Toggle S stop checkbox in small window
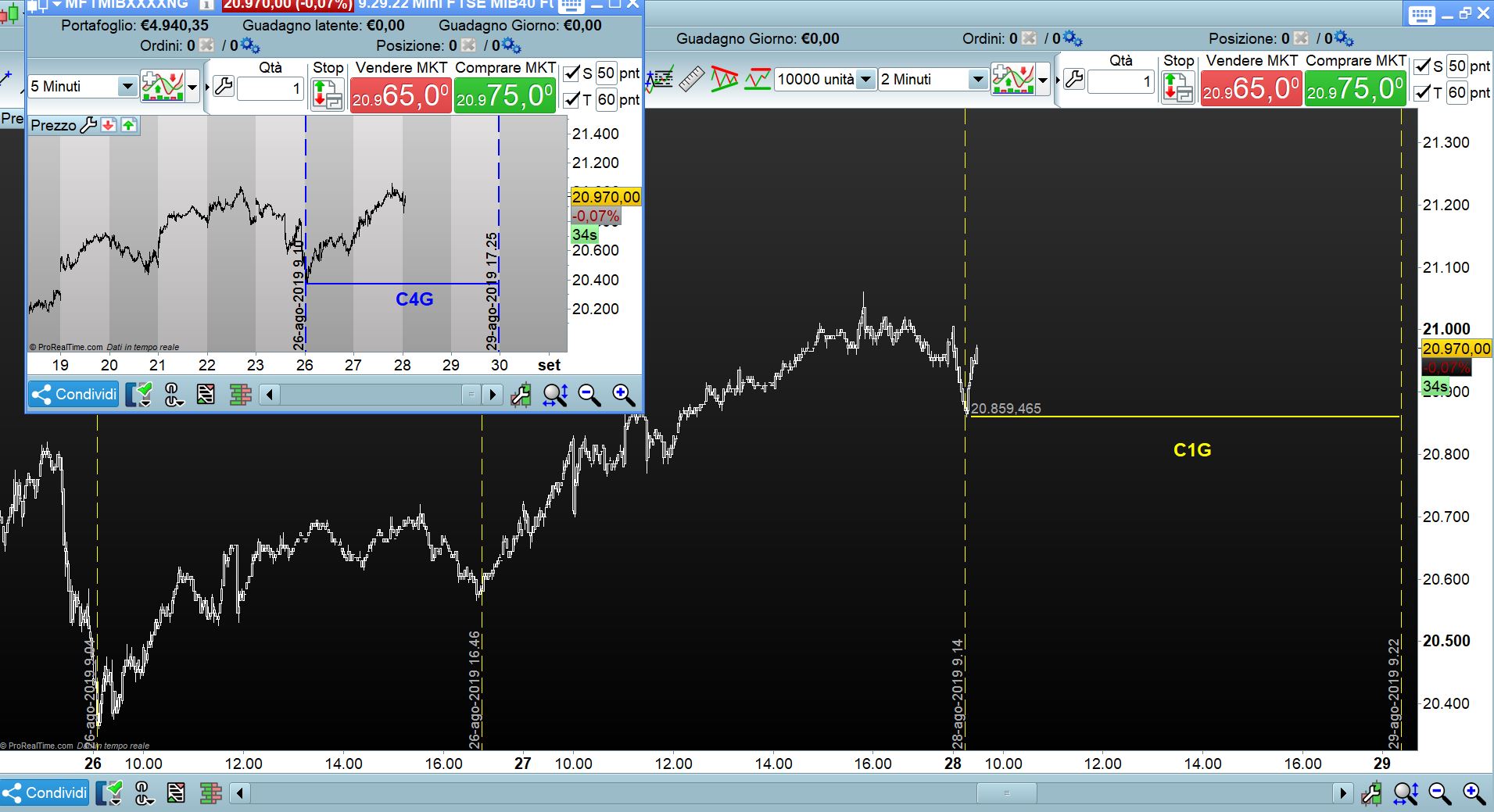This screenshot has width=1494, height=812. 572,73
